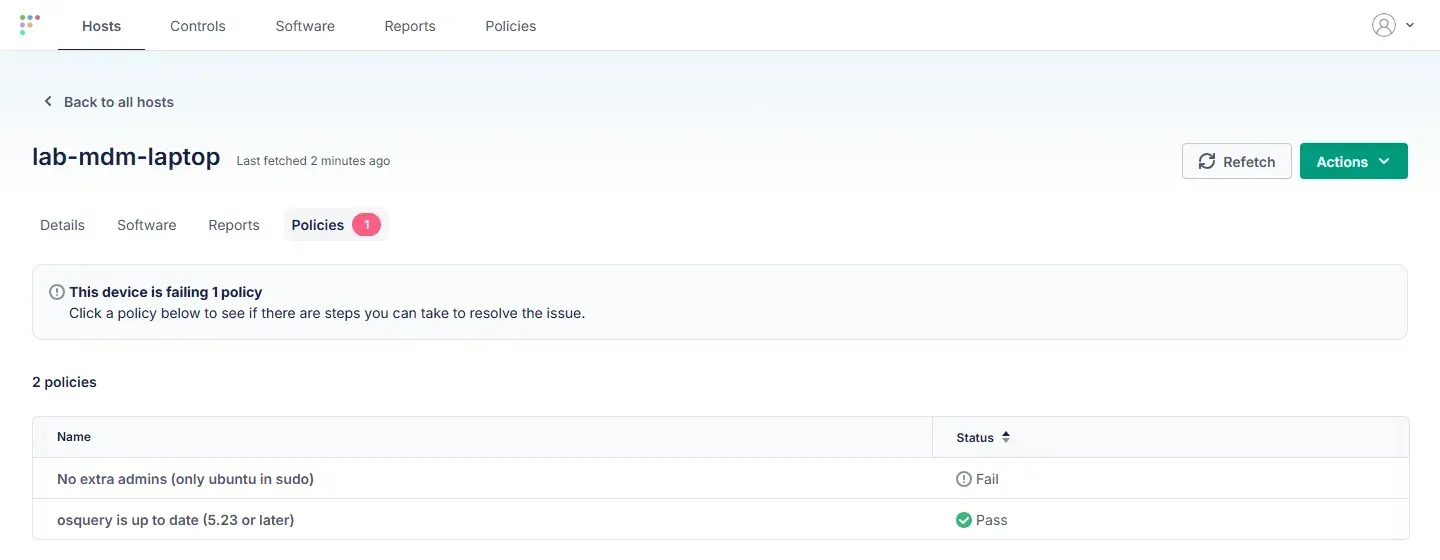Click the Fleet logo icon
The width and height of the screenshot is (1440, 560).
pyautogui.click(x=30, y=25)
